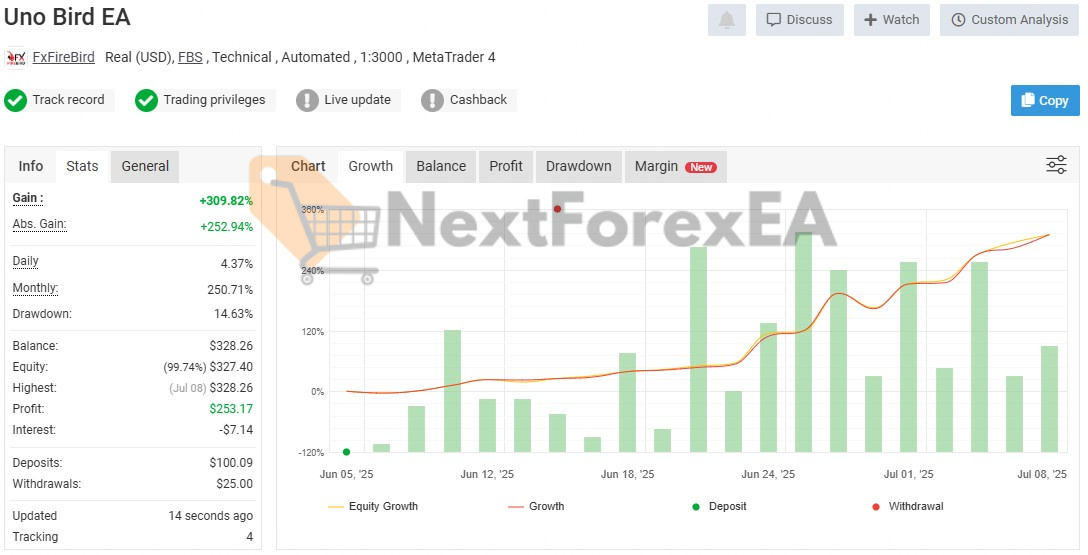Click the notification bell icon
The image size is (1088, 555).
[726, 20]
